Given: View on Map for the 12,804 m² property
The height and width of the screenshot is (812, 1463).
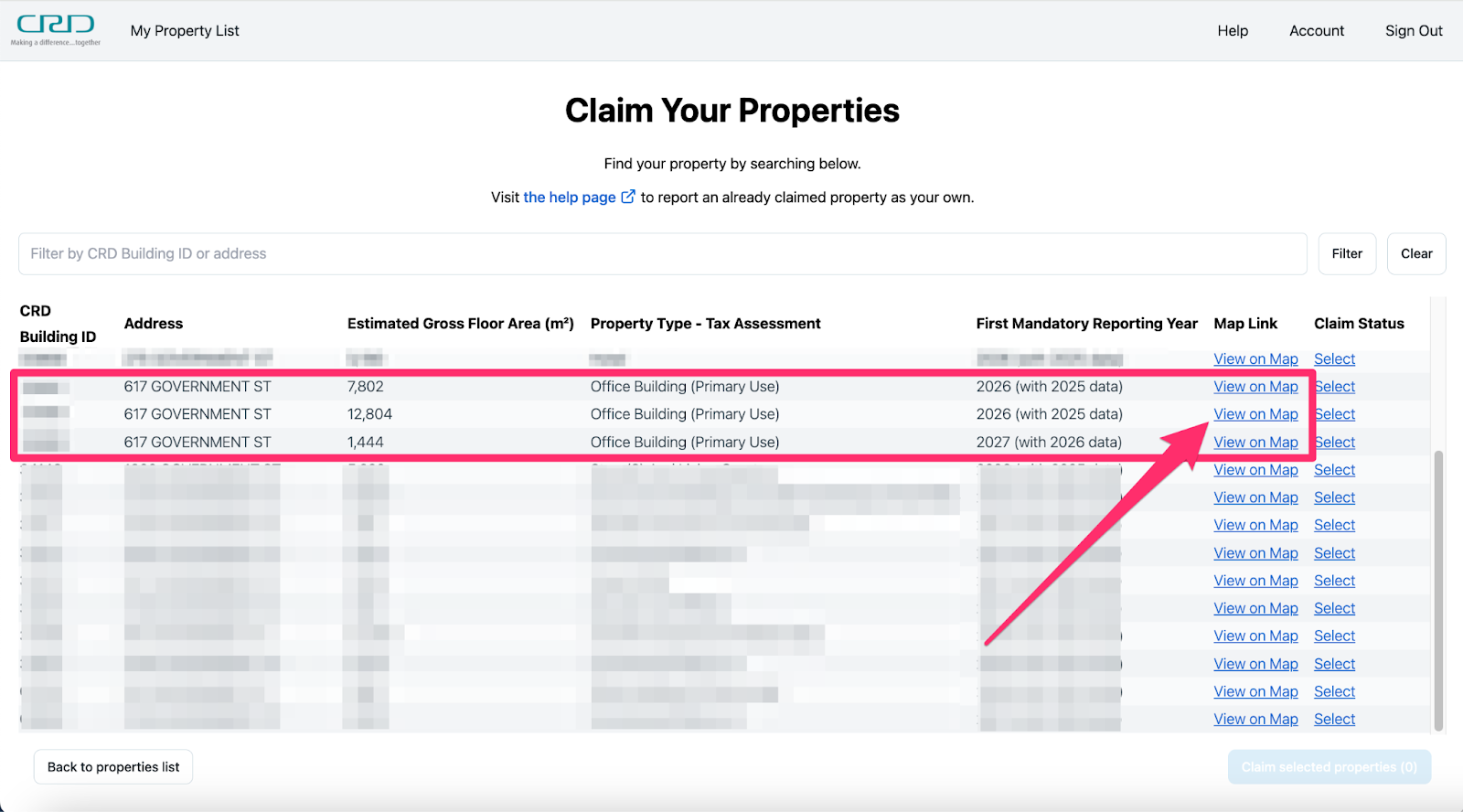Looking at the screenshot, I should click(1255, 414).
